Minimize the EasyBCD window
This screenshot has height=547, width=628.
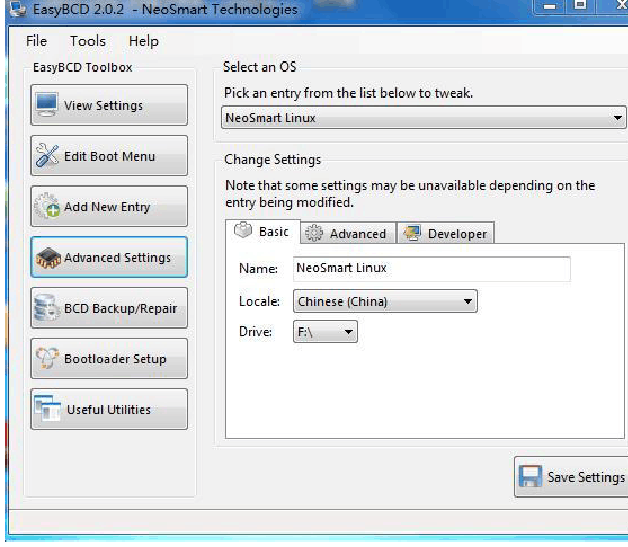549,6
